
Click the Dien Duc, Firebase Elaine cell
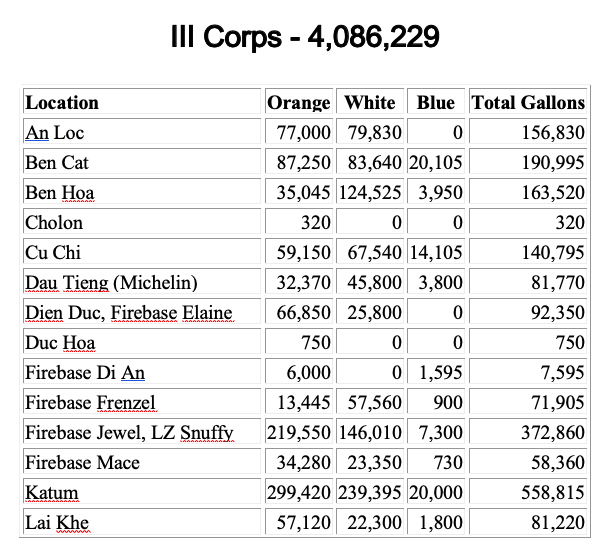click(x=128, y=312)
